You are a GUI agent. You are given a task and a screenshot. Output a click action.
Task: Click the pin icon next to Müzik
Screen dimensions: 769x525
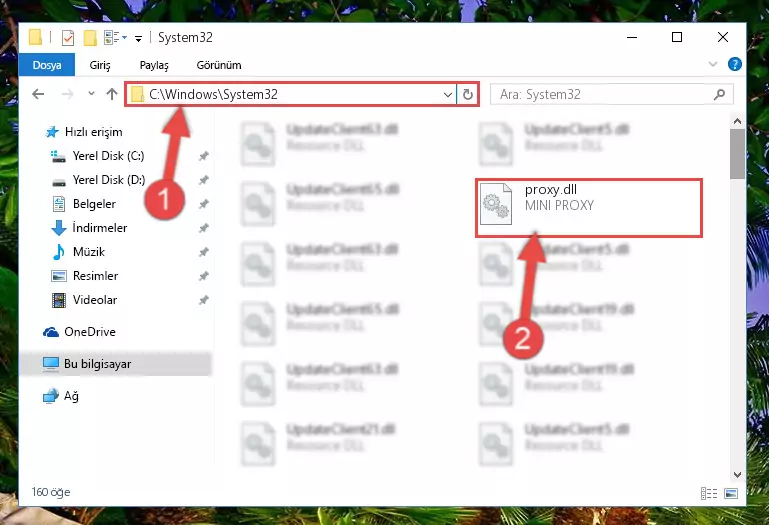pyautogui.click(x=204, y=252)
